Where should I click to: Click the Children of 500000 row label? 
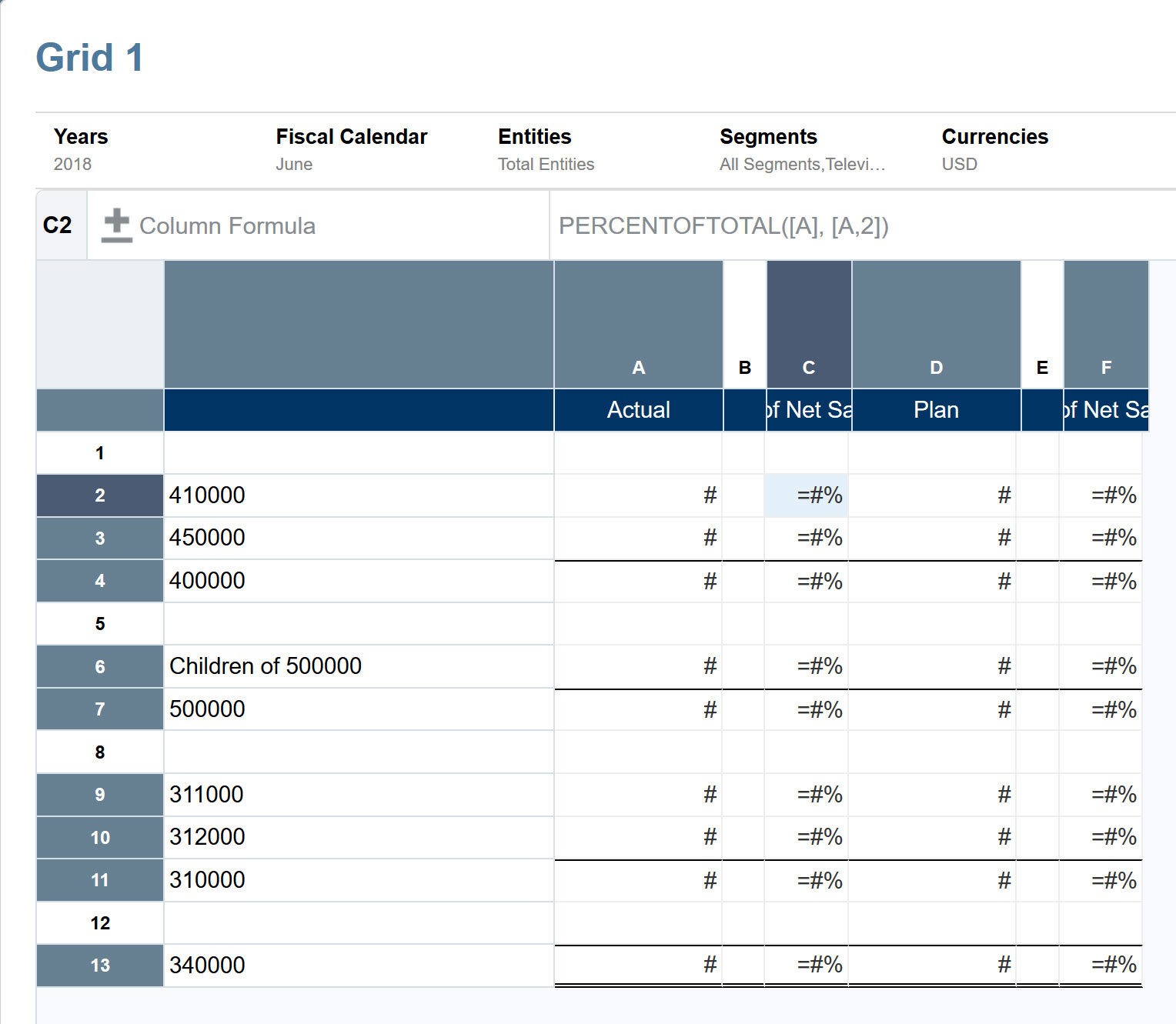[266, 665]
